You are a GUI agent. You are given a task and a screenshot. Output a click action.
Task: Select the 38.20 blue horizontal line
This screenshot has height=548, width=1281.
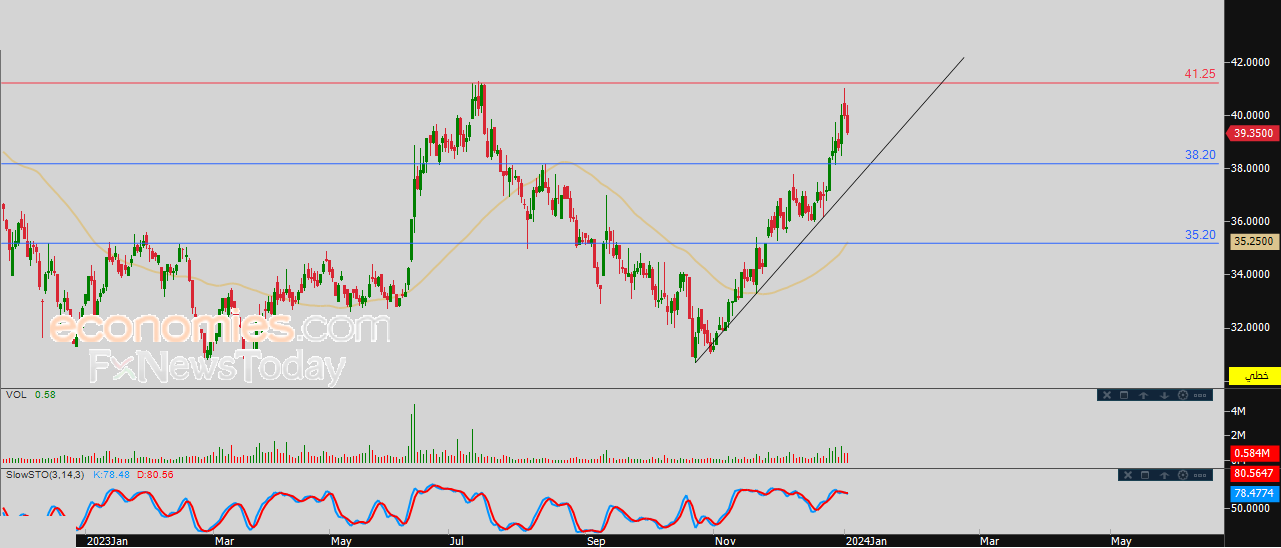pos(600,164)
